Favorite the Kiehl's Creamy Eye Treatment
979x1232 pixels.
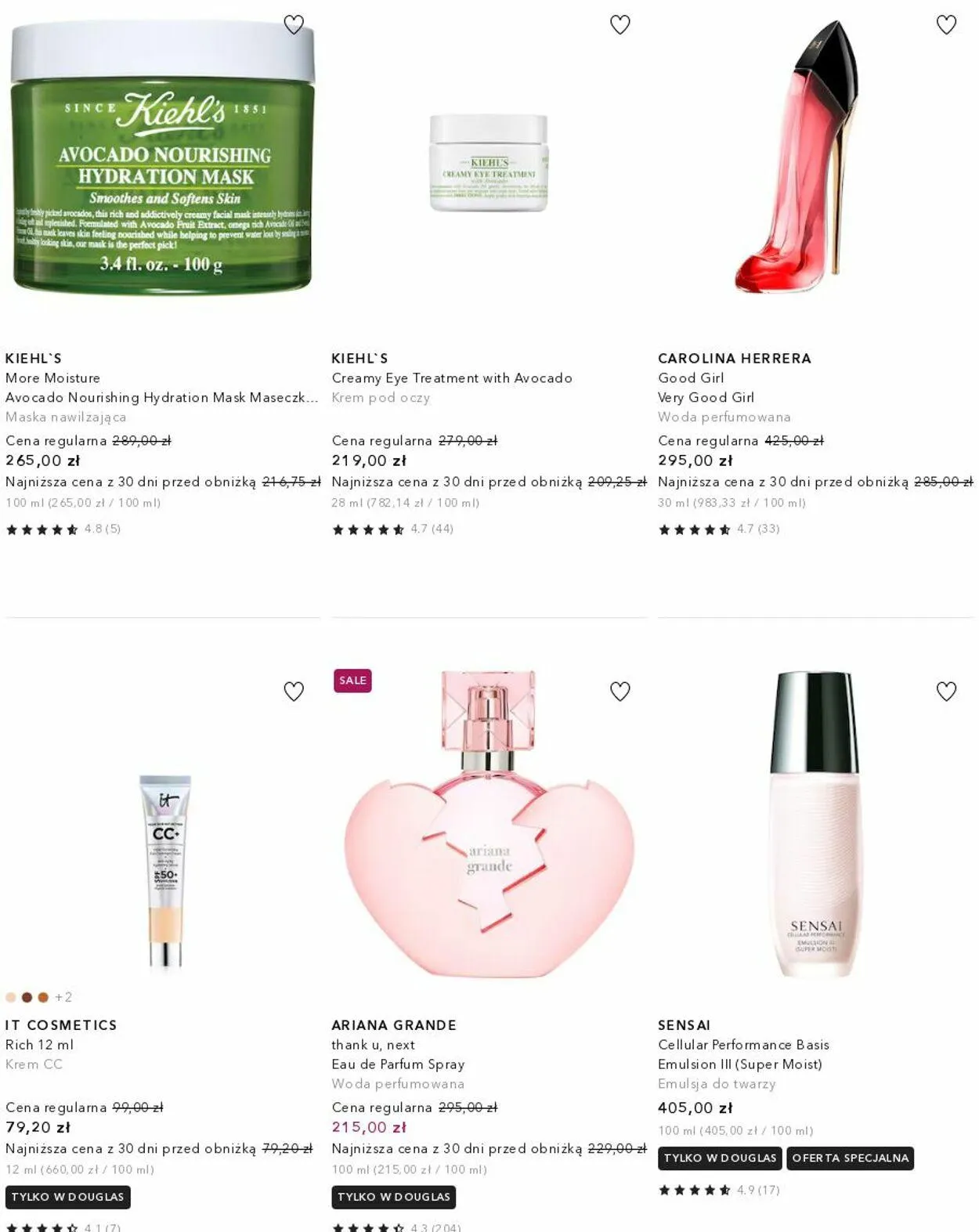[620, 25]
